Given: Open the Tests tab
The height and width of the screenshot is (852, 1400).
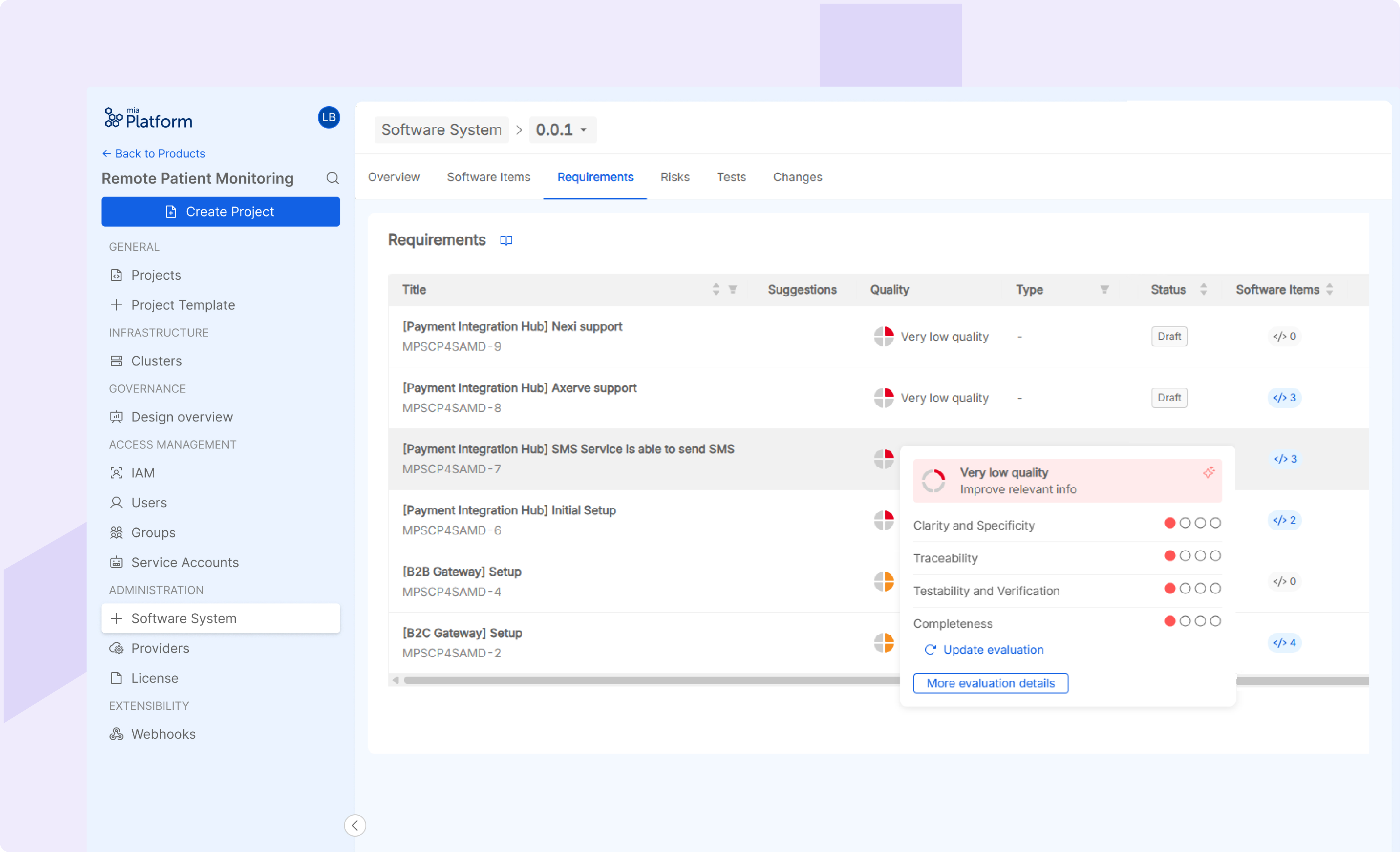Looking at the screenshot, I should click(731, 177).
